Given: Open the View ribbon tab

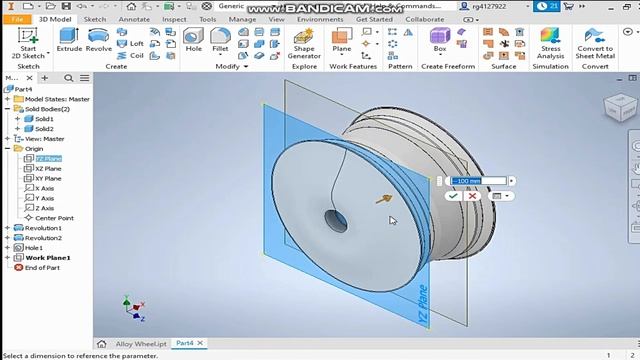Looking at the screenshot, I should pos(276,19).
